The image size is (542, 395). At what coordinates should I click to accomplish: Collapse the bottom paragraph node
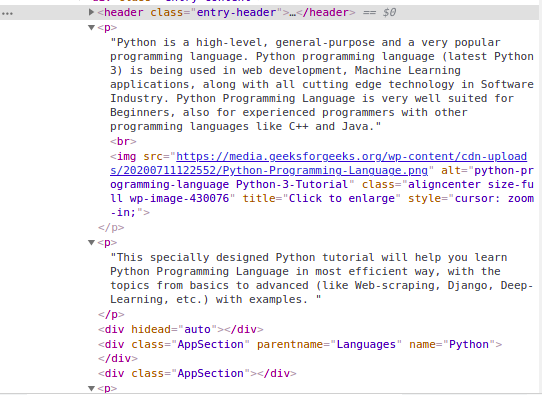click(x=91, y=388)
